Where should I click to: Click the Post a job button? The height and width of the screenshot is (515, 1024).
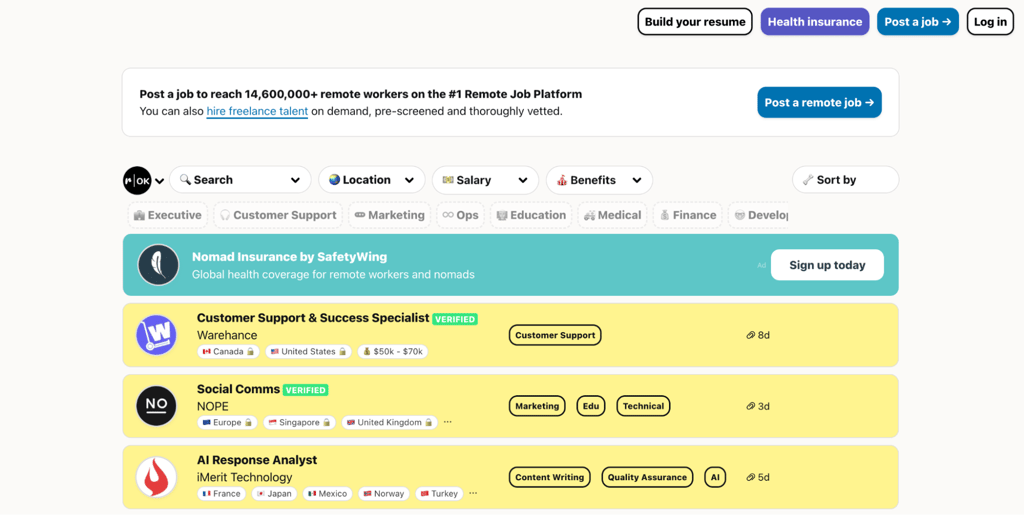coord(918,22)
